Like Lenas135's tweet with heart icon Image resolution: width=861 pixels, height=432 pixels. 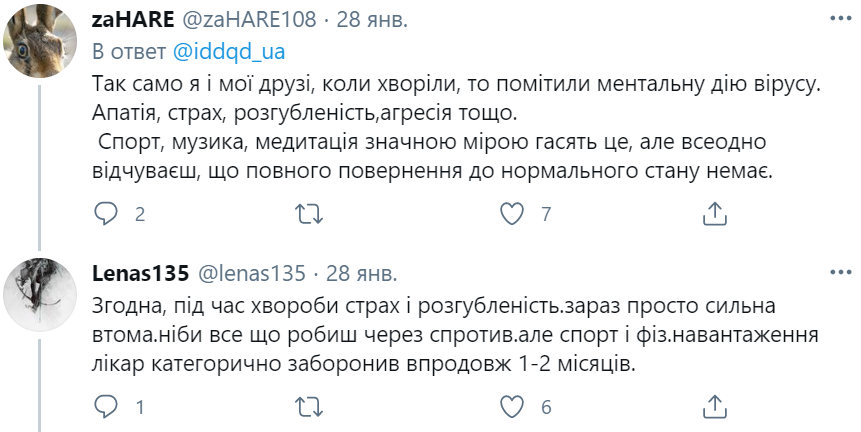point(512,406)
